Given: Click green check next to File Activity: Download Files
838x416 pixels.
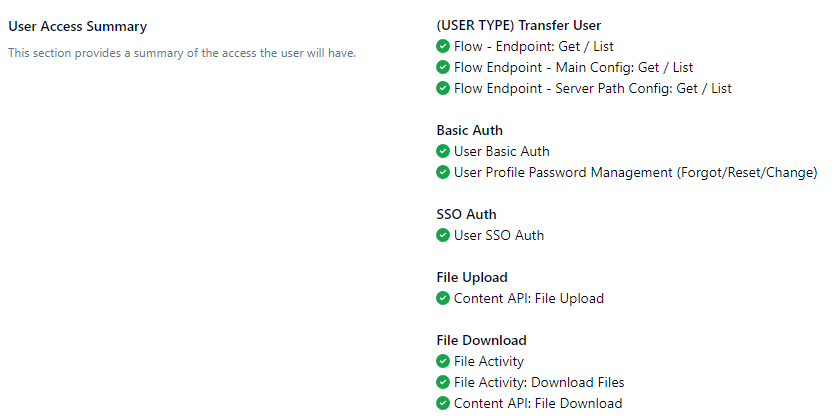Looking at the screenshot, I should pos(443,382).
